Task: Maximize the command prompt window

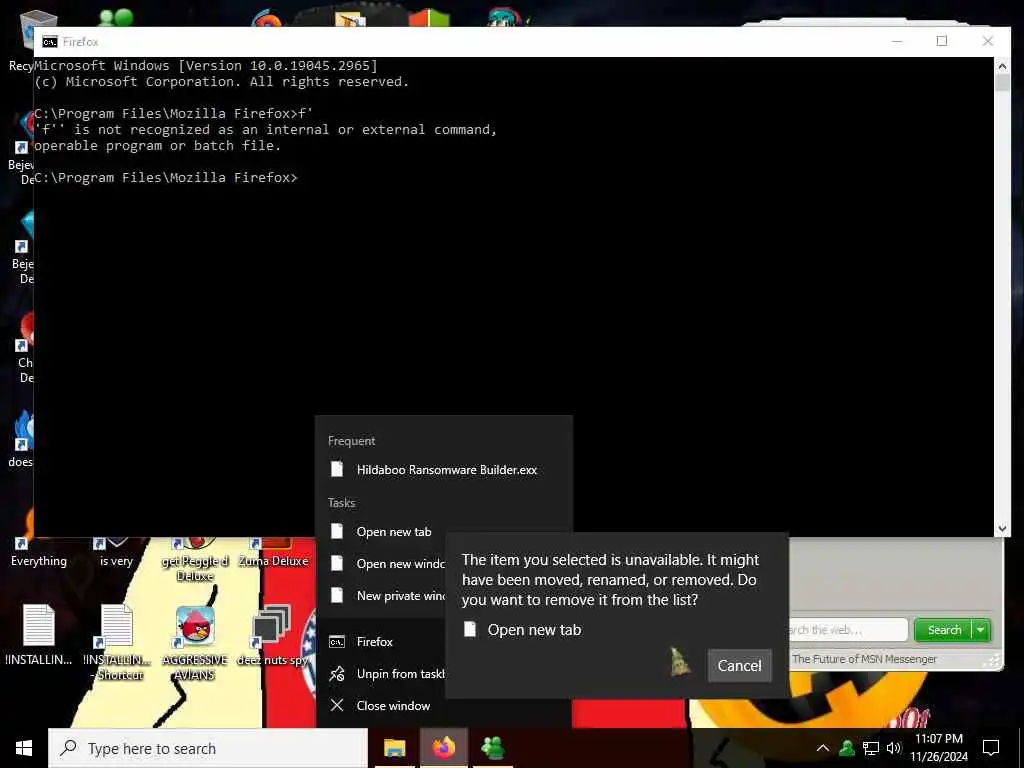Action: click(x=942, y=41)
